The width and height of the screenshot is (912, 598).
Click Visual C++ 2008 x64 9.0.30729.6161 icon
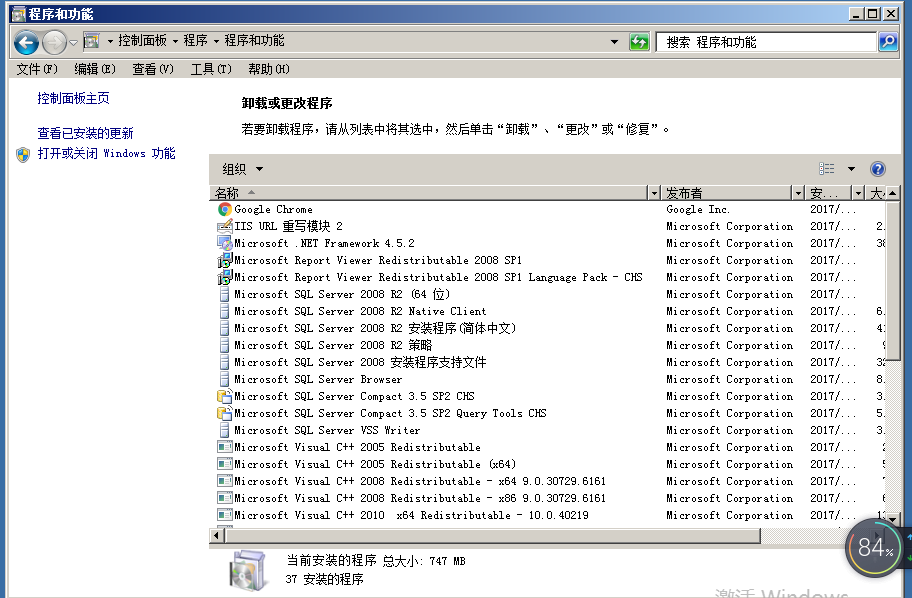point(225,480)
